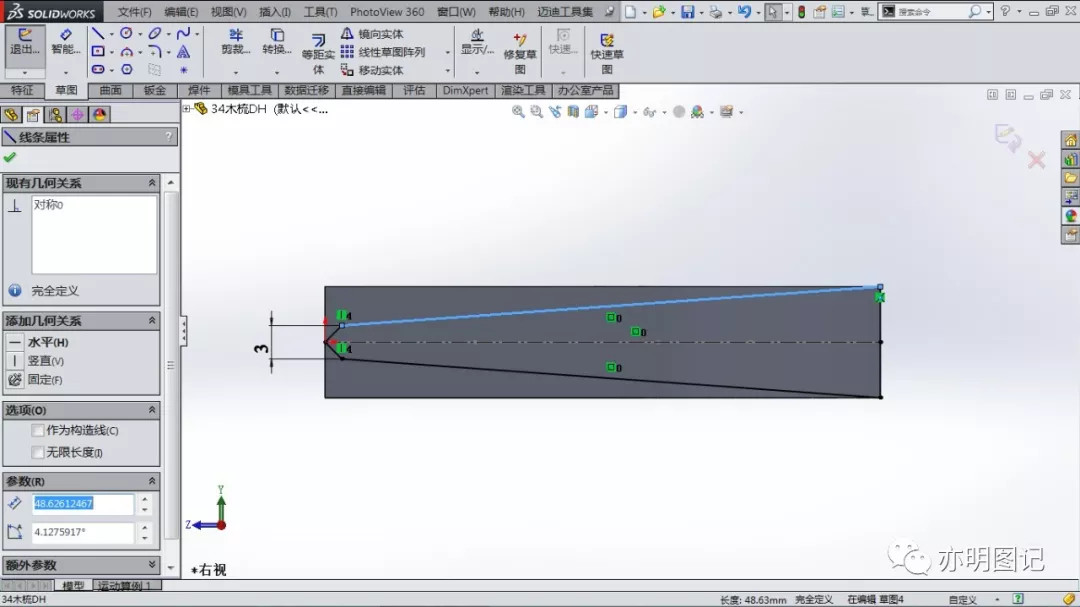Screen dimensions: 1080x607
Task: Click the Rebuild traffic light icon
Action: click(x=802, y=12)
